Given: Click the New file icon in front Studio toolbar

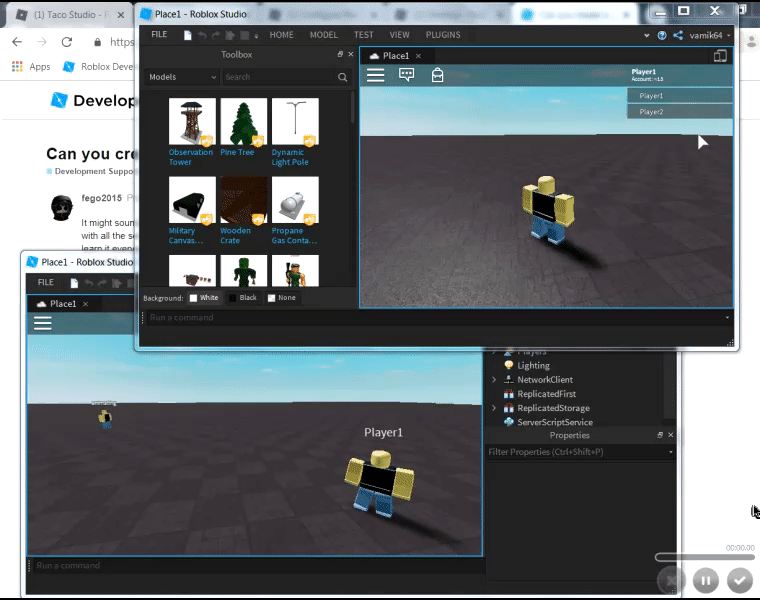Looking at the screenshot, I should tap(188, 35).
